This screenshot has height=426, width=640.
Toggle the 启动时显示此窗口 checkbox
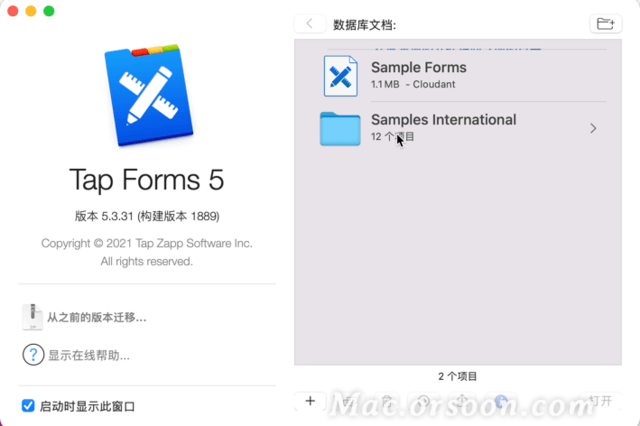pyautogui.click(x=28, y=406)
